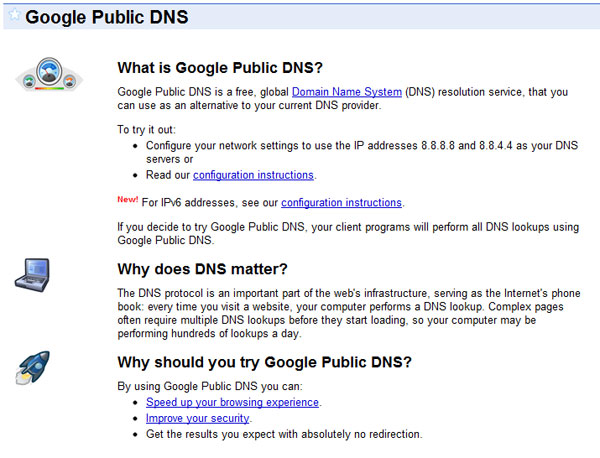Click the red New! label
The image size is (600, 458).
pyautogui.click(x=128, y=199)
